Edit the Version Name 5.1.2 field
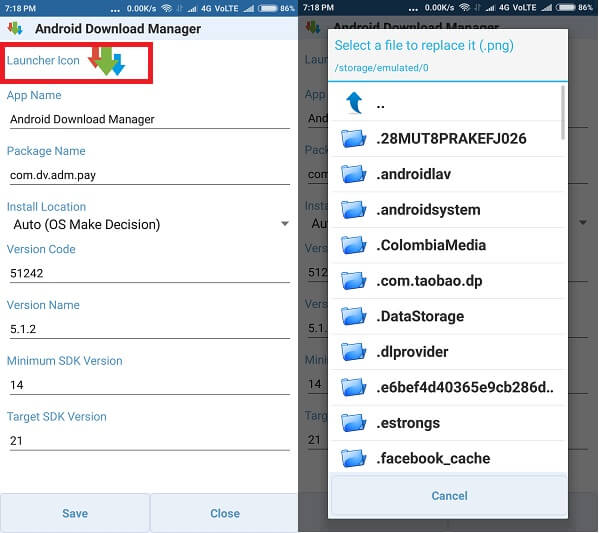This screenshot has width=599, height=533. pyautogui.click(x=150, y=329)
